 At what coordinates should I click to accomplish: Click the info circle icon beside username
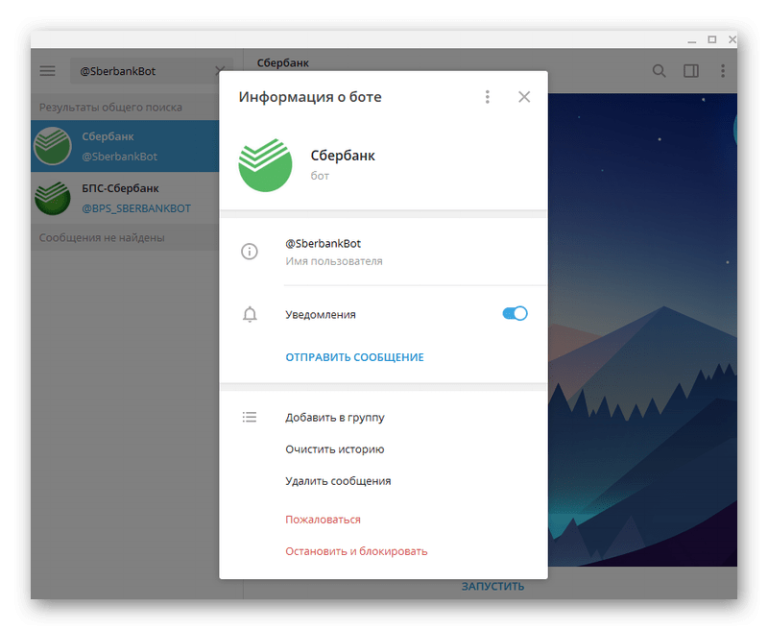point(250,252)
